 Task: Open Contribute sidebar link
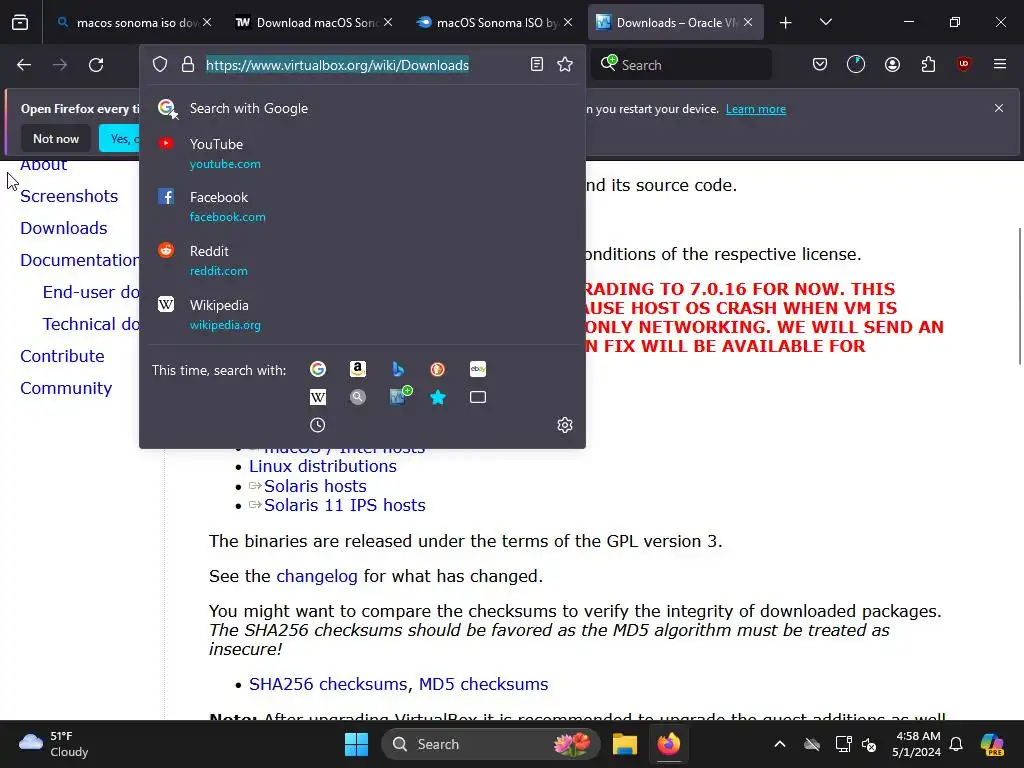click(63, 356)
